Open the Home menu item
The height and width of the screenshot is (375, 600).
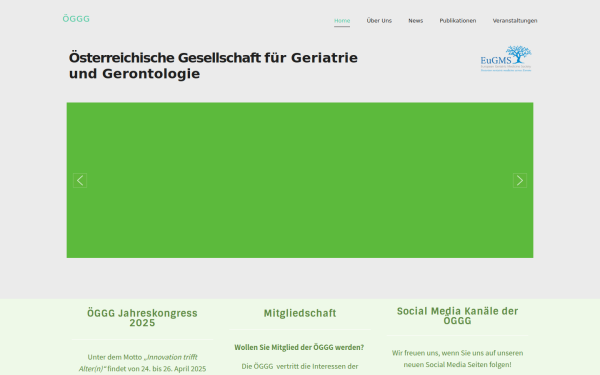click(342, 21)
